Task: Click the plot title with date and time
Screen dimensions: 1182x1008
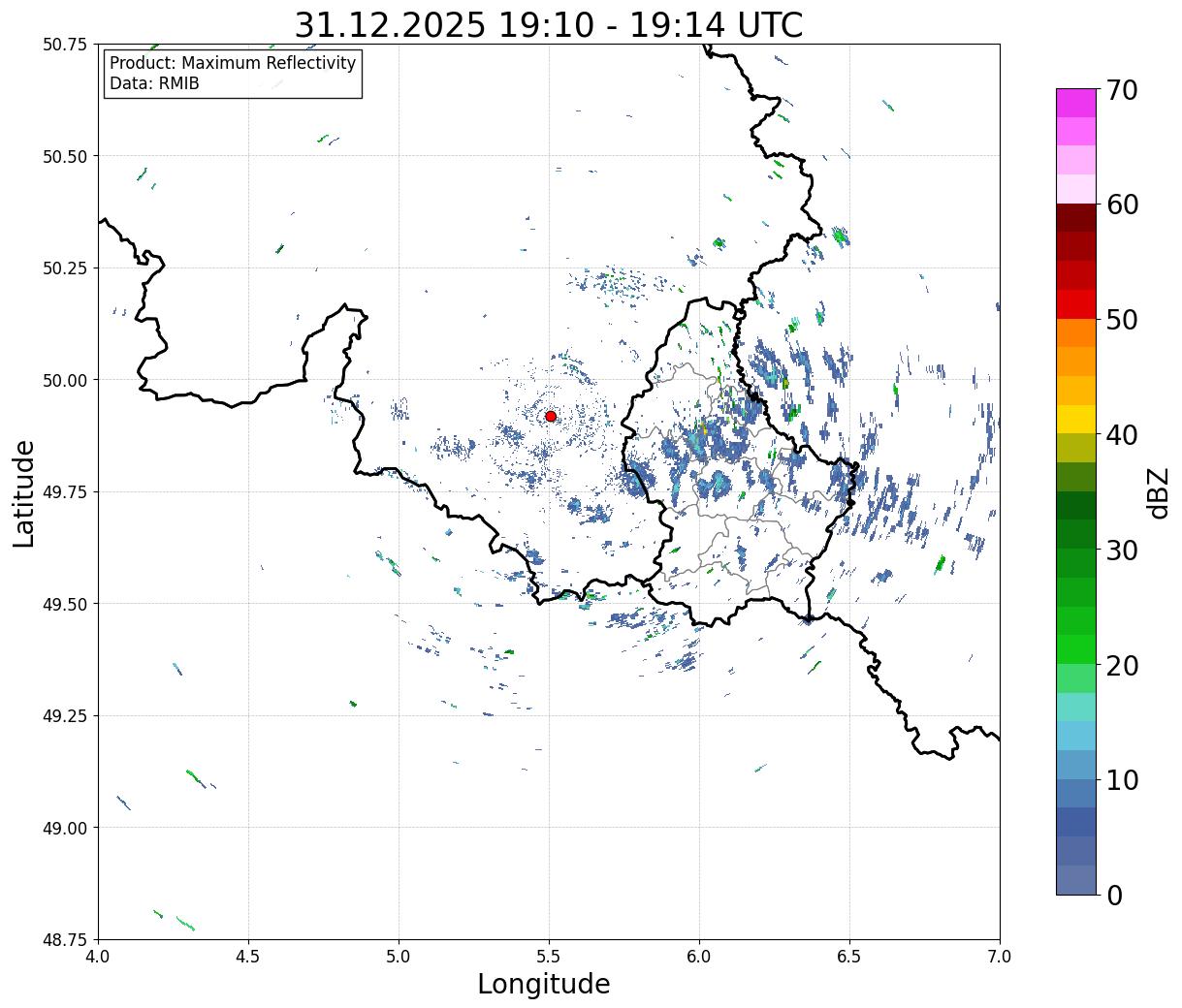Action: (548, 24)
